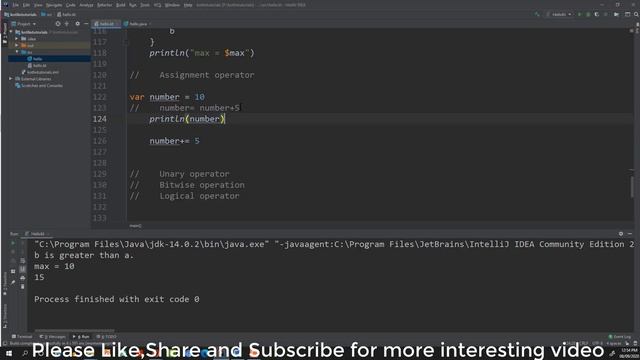The image size is (640, 360).
Task: Click the Windows Start button
Action: (8, 353)
